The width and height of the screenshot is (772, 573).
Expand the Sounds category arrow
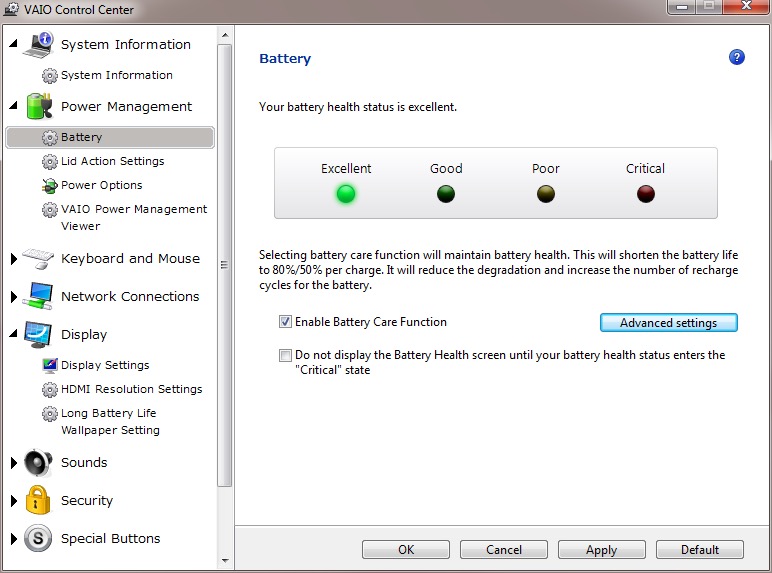(x=13, y=463)
